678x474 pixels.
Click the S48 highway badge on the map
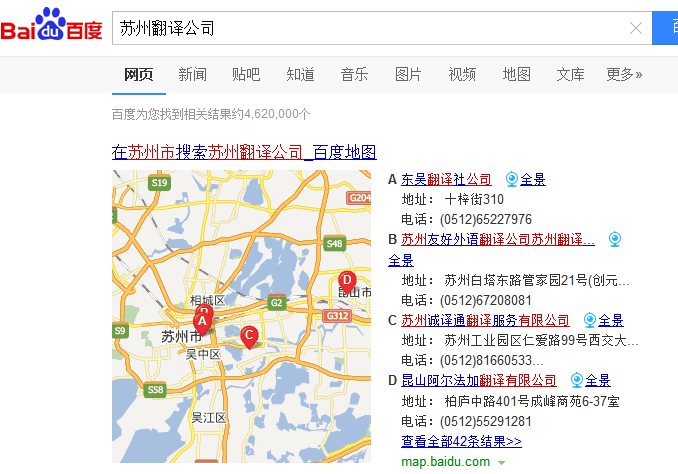(334, 244)
